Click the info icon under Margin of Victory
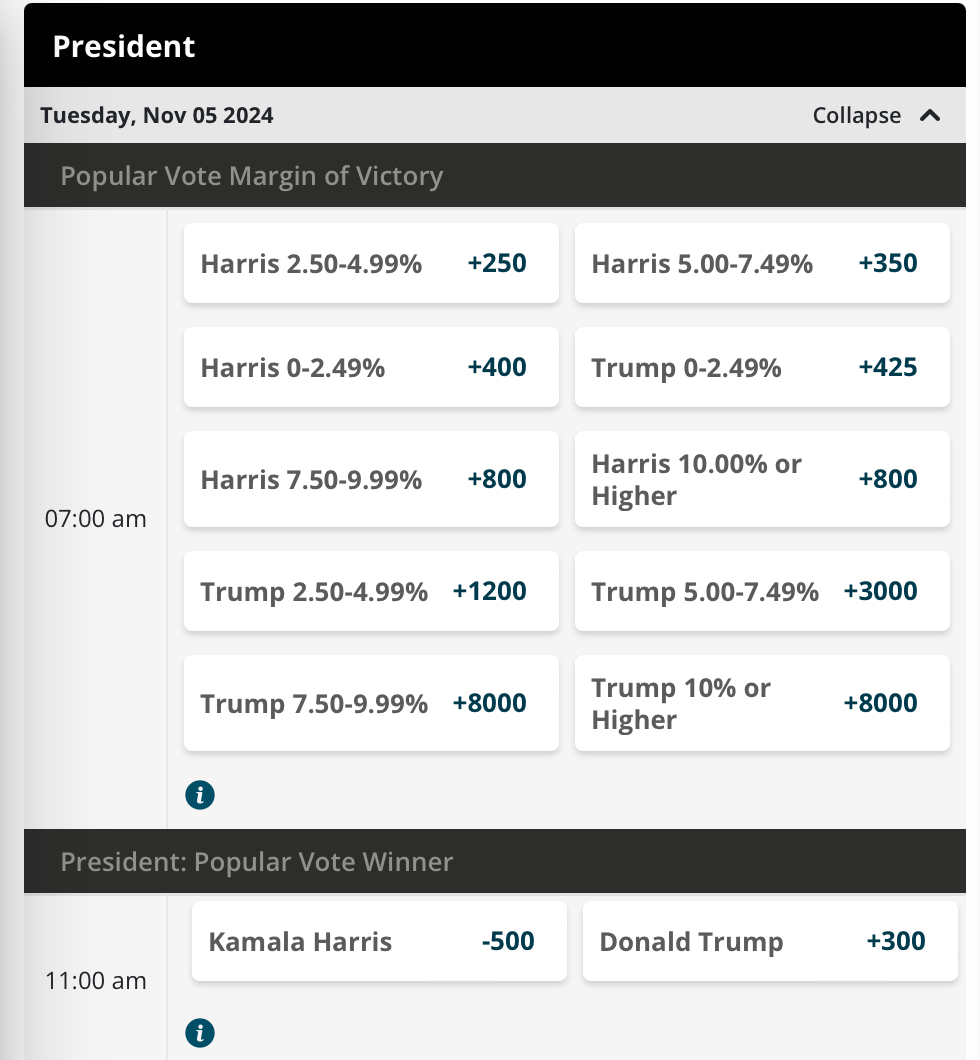980x1060 pixels. [x=200, y=795]
